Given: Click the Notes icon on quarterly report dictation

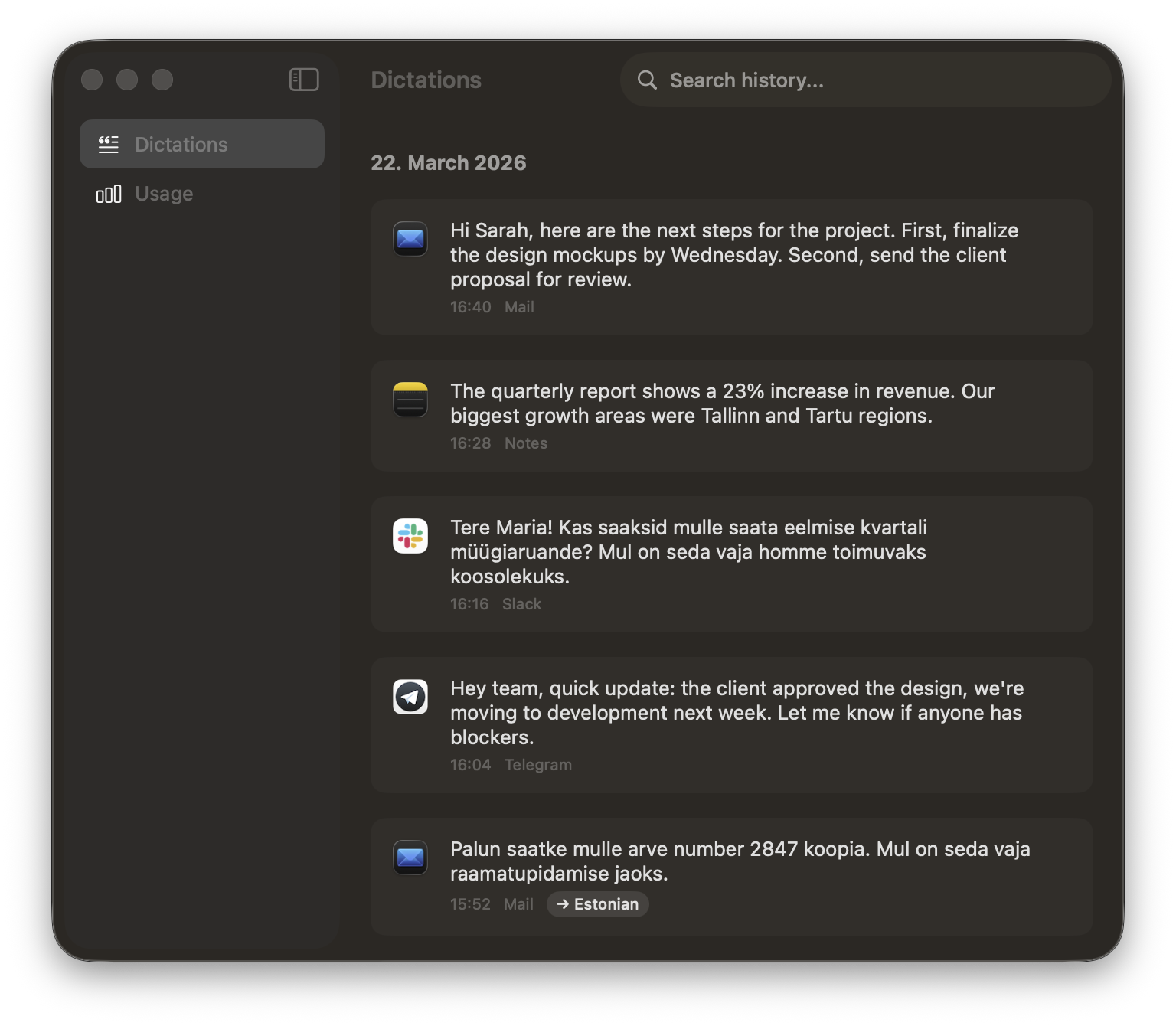Looking at the screenshot, I should click(410, 400).
